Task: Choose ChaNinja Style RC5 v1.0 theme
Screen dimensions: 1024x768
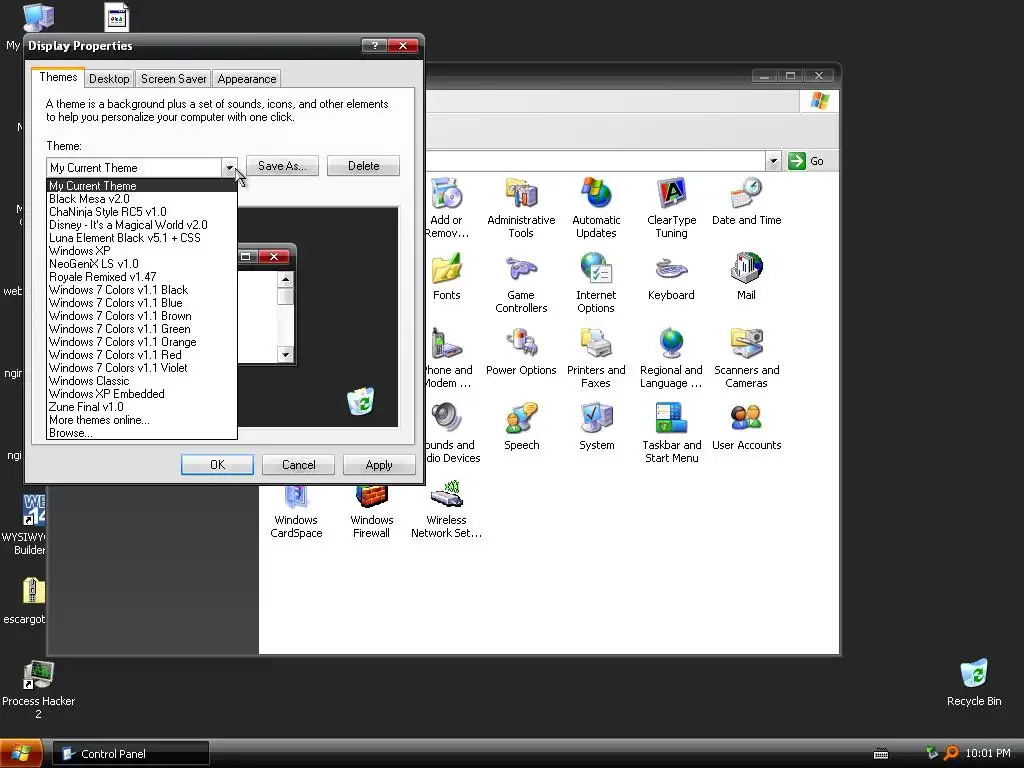Action: click(x=142, y=212)
